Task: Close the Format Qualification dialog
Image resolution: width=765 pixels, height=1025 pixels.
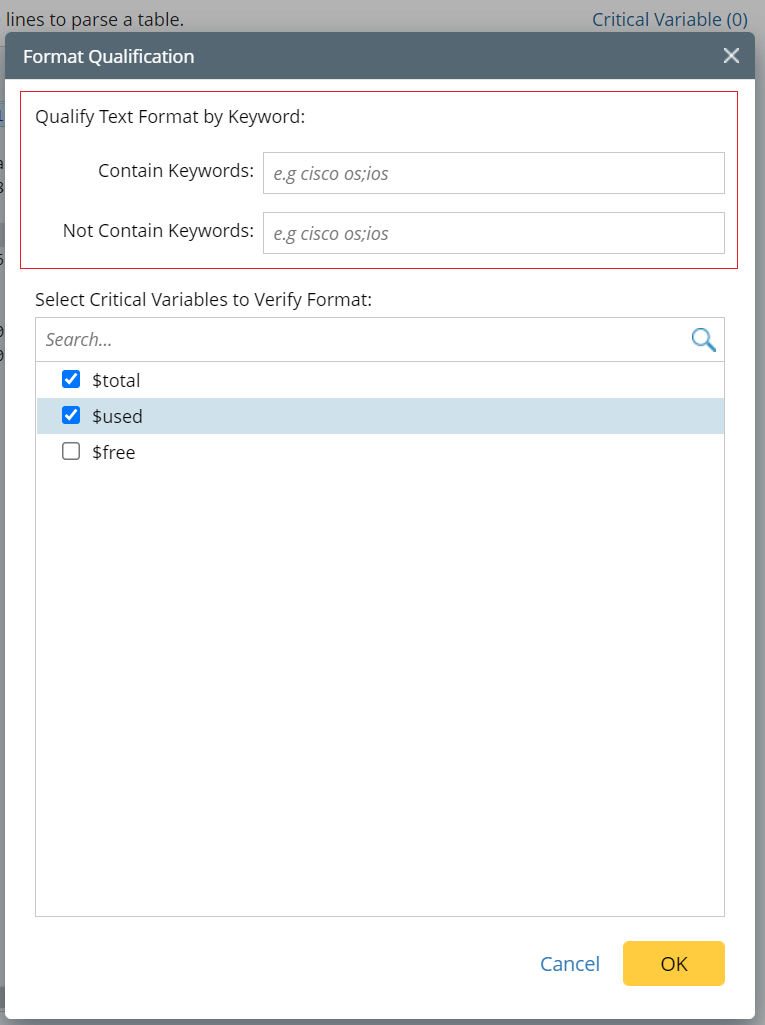Action: click(x=731, y=56)
